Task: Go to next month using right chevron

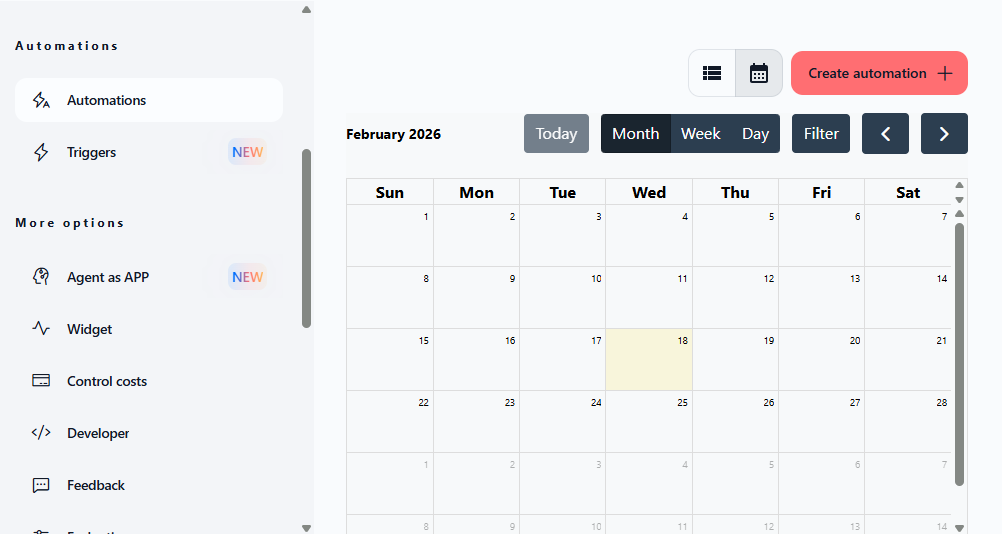Action: pos(944,134)
